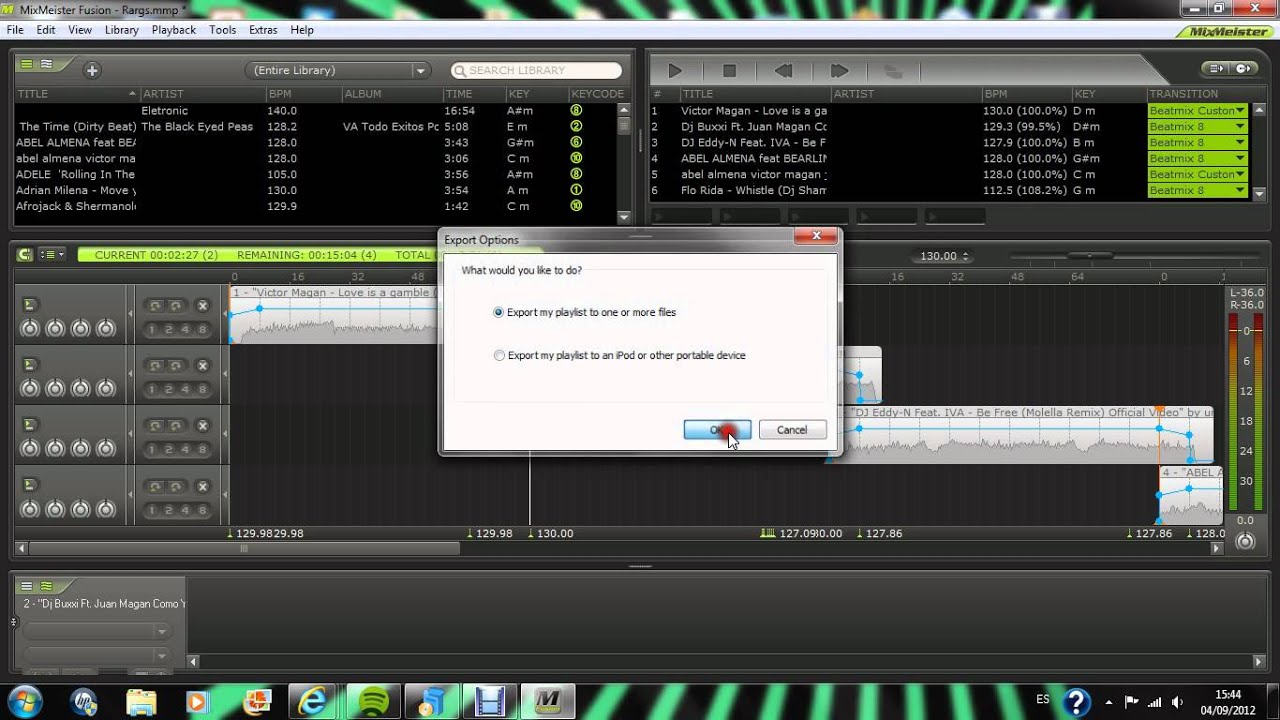Open the Edit menu
This screenshot has width=1280, height=720.
[x=46, y=30]
